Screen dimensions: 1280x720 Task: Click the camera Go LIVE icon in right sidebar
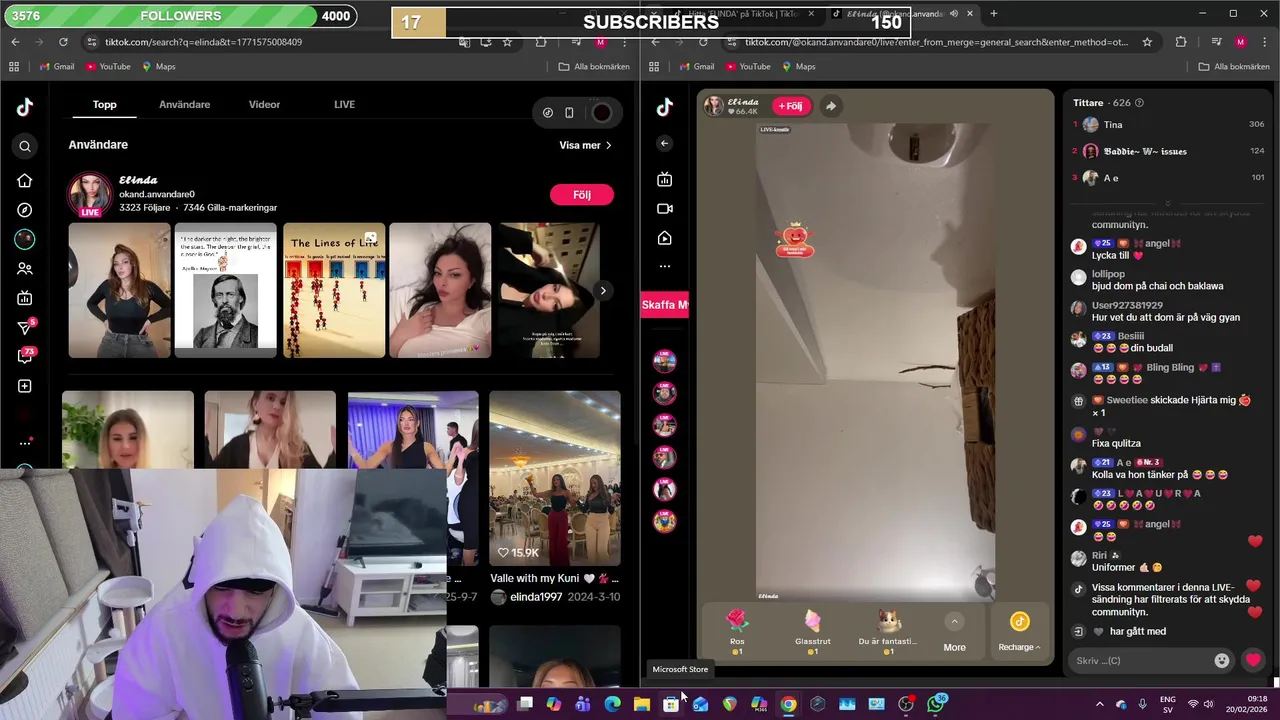pyautogui.click(x=665, y=209)
